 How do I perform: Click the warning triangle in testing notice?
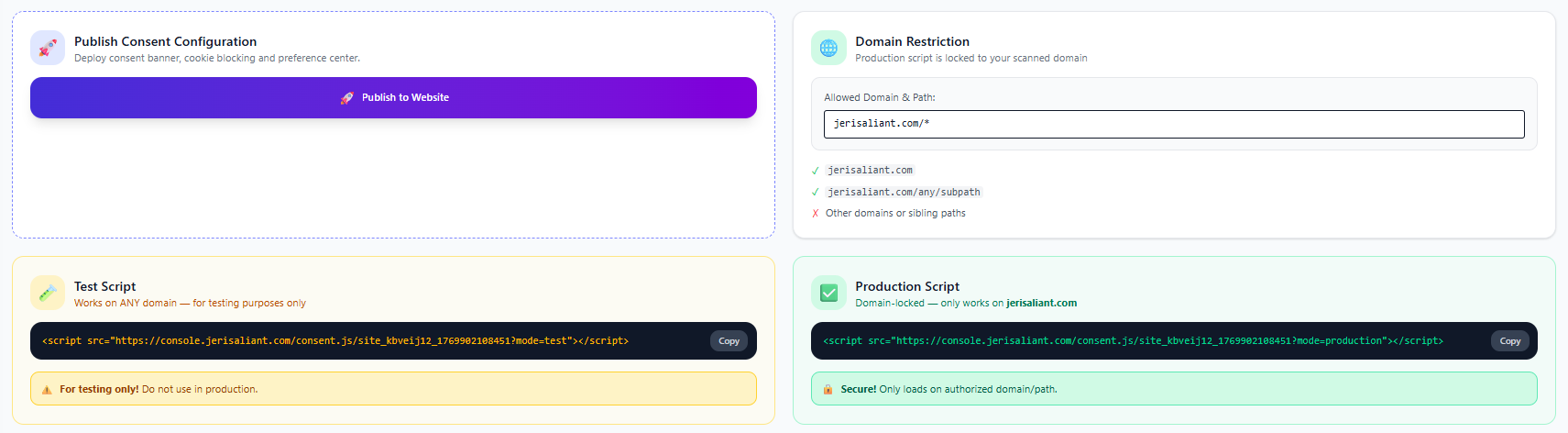click(x=47, y=390)
